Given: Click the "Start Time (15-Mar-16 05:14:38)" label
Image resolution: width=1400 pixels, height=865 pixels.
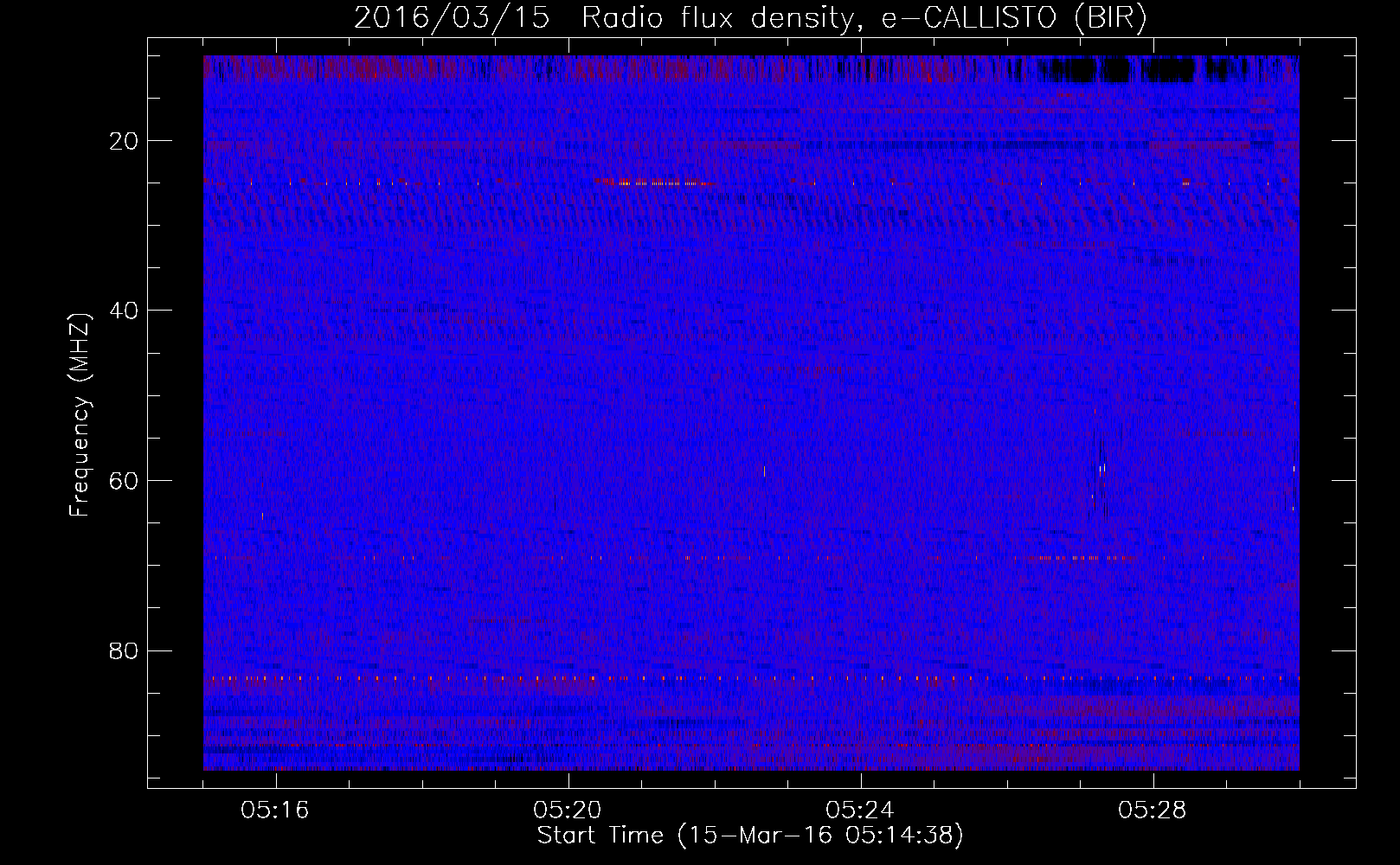Looking at the screenshot, I should (x=750, y=836).
